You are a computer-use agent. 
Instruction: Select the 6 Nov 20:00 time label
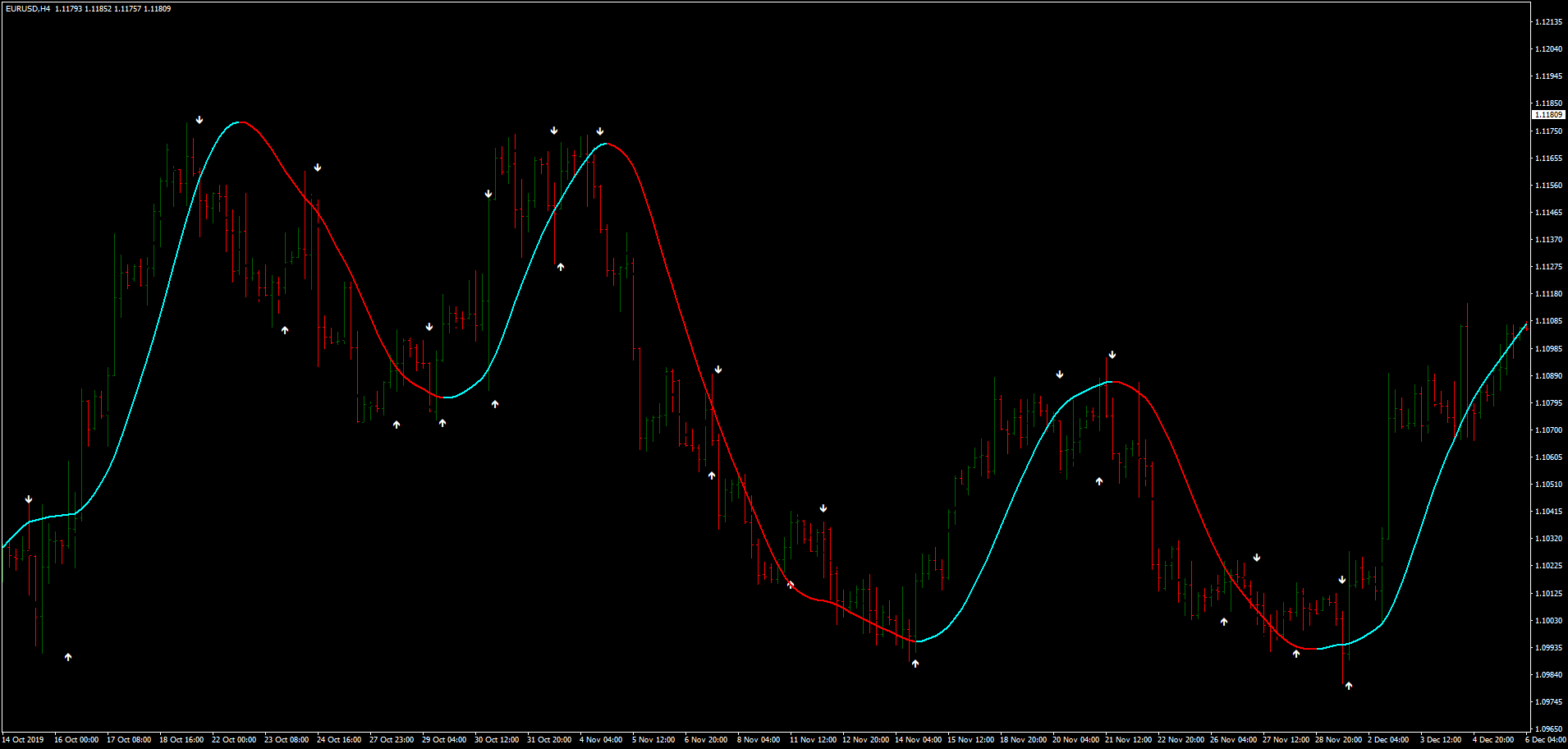(x=706, y=740)
